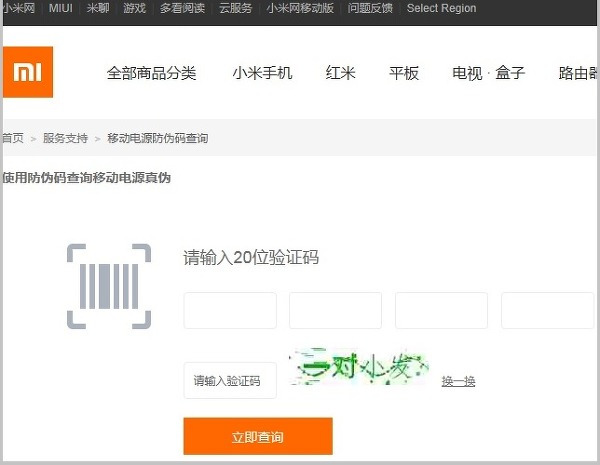
Task: Go to 米聊 in the top bar
Action: point(98,8)
